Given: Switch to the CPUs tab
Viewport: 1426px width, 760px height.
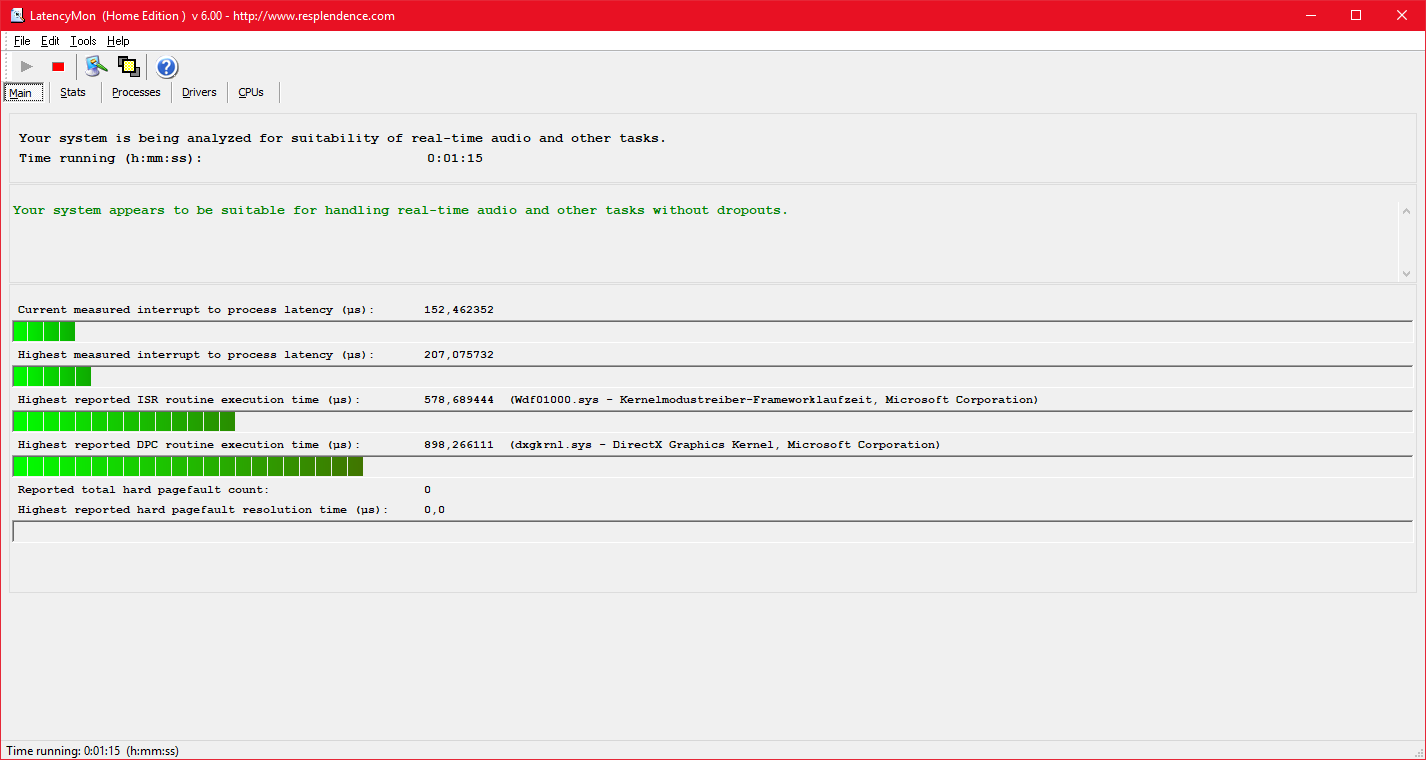Looking at the screenshot, I should point(251,92).
